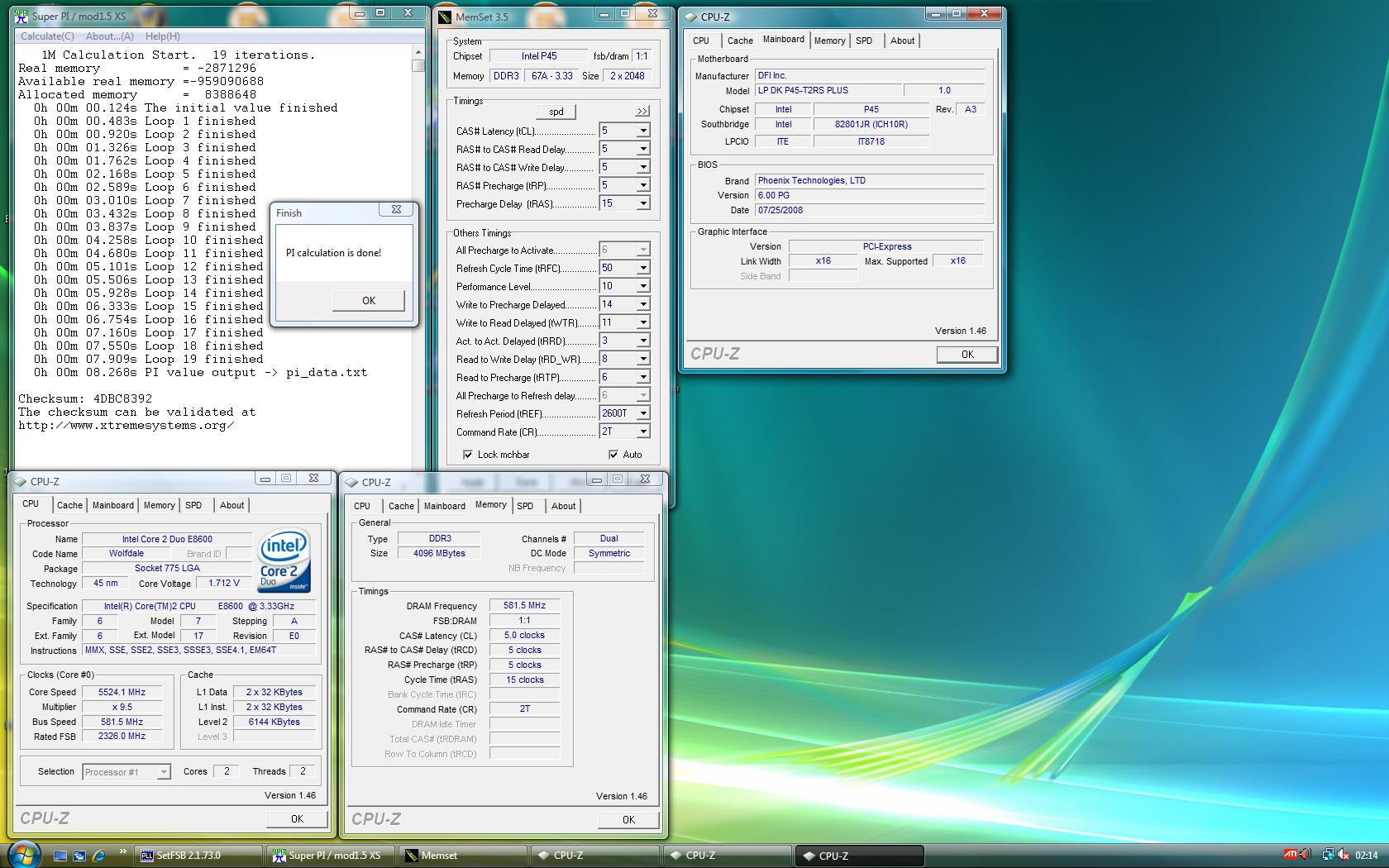
Task: Click spd button in MemSet
Action: click(556, 112)
